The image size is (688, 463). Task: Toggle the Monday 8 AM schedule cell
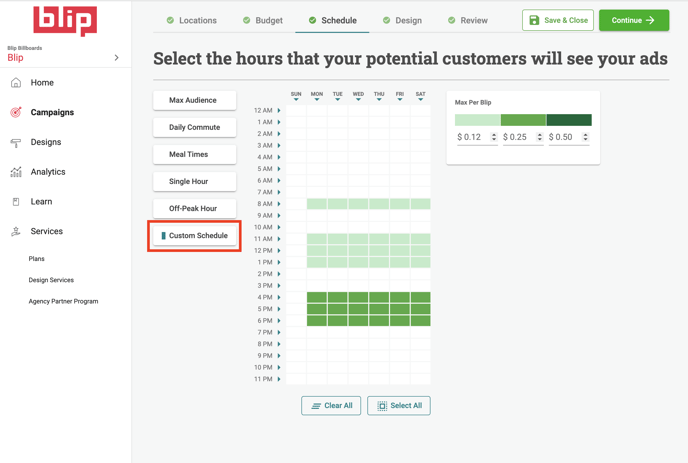coord(317,204)
